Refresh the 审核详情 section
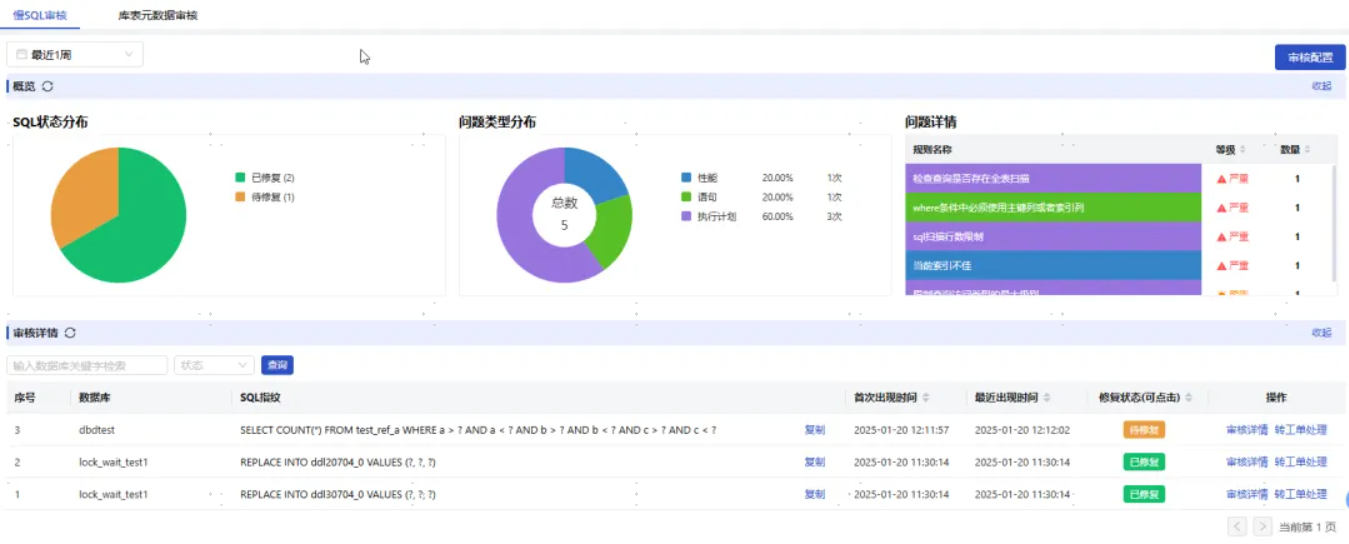The width and height of the screenshot is (1349, 544). (x=70, y=333)
